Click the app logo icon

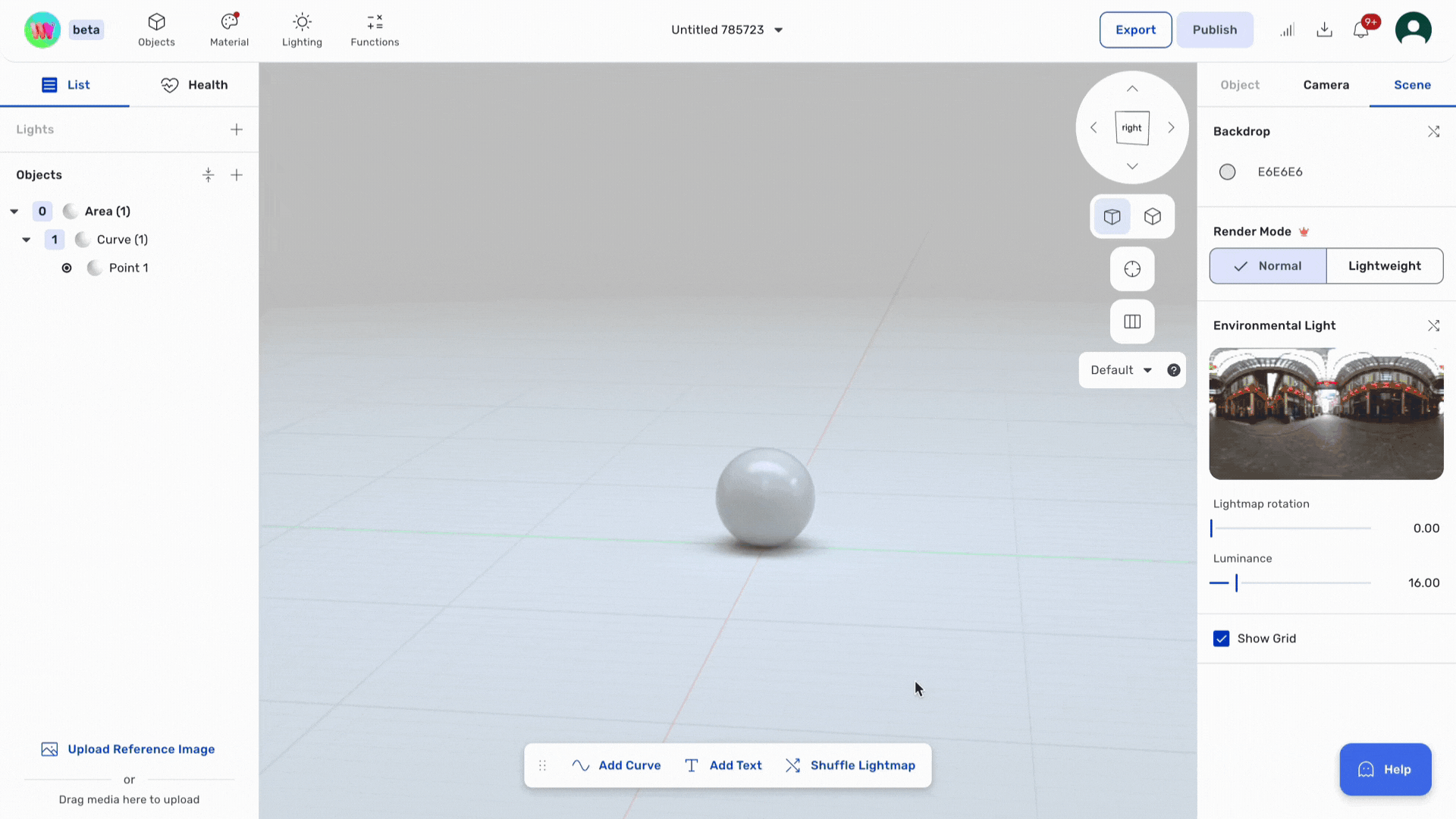(x=42, y=30)
